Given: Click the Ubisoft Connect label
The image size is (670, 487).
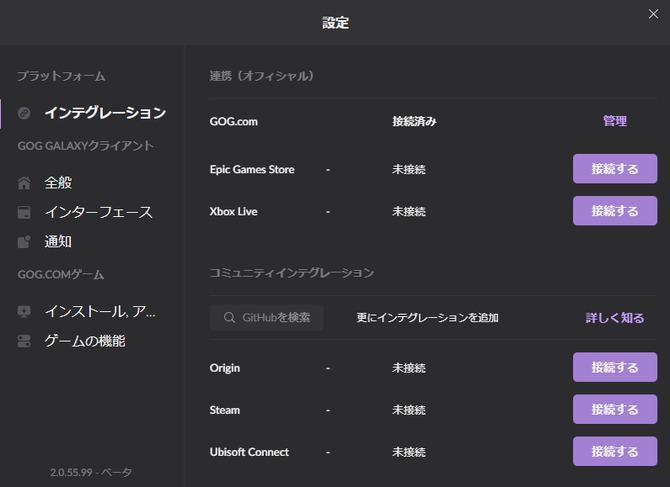Looking at the screenshot, I should pos(249,452).
